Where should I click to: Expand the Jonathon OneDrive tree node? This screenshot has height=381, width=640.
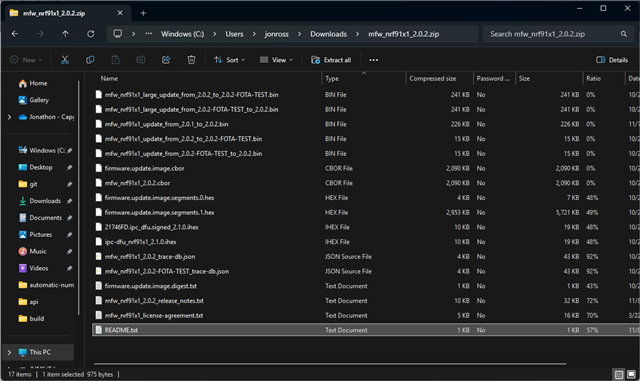pyautogui.click(x=9, y=117)
